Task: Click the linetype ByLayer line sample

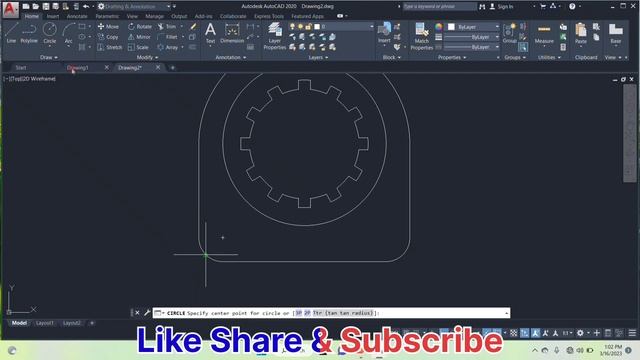Action: pos(471,47)
